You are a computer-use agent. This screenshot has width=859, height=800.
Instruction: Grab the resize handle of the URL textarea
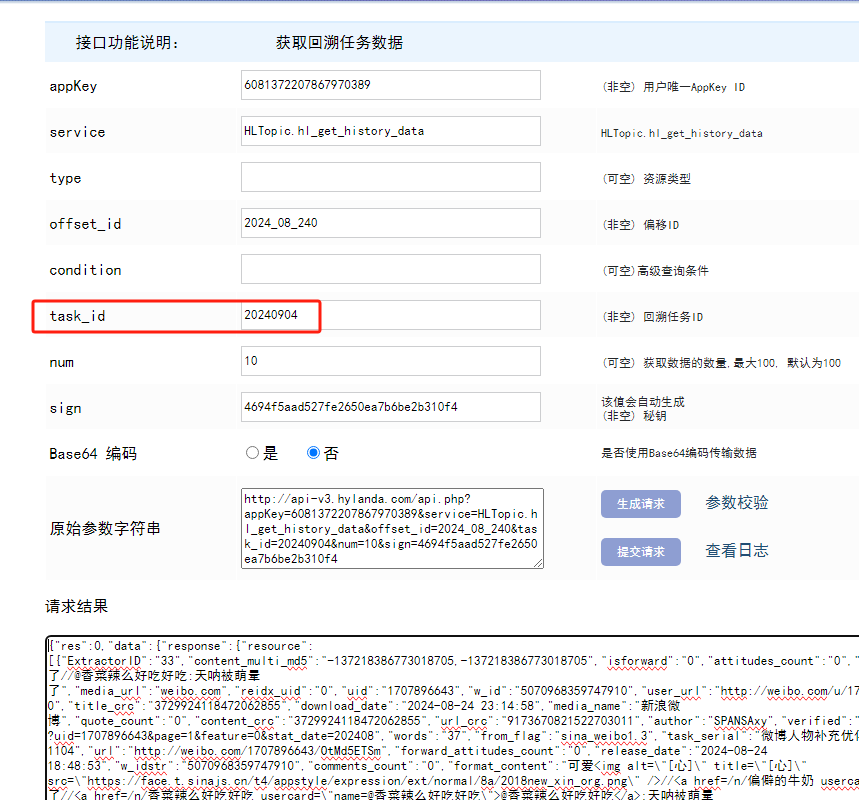click(x=538, y=563)
